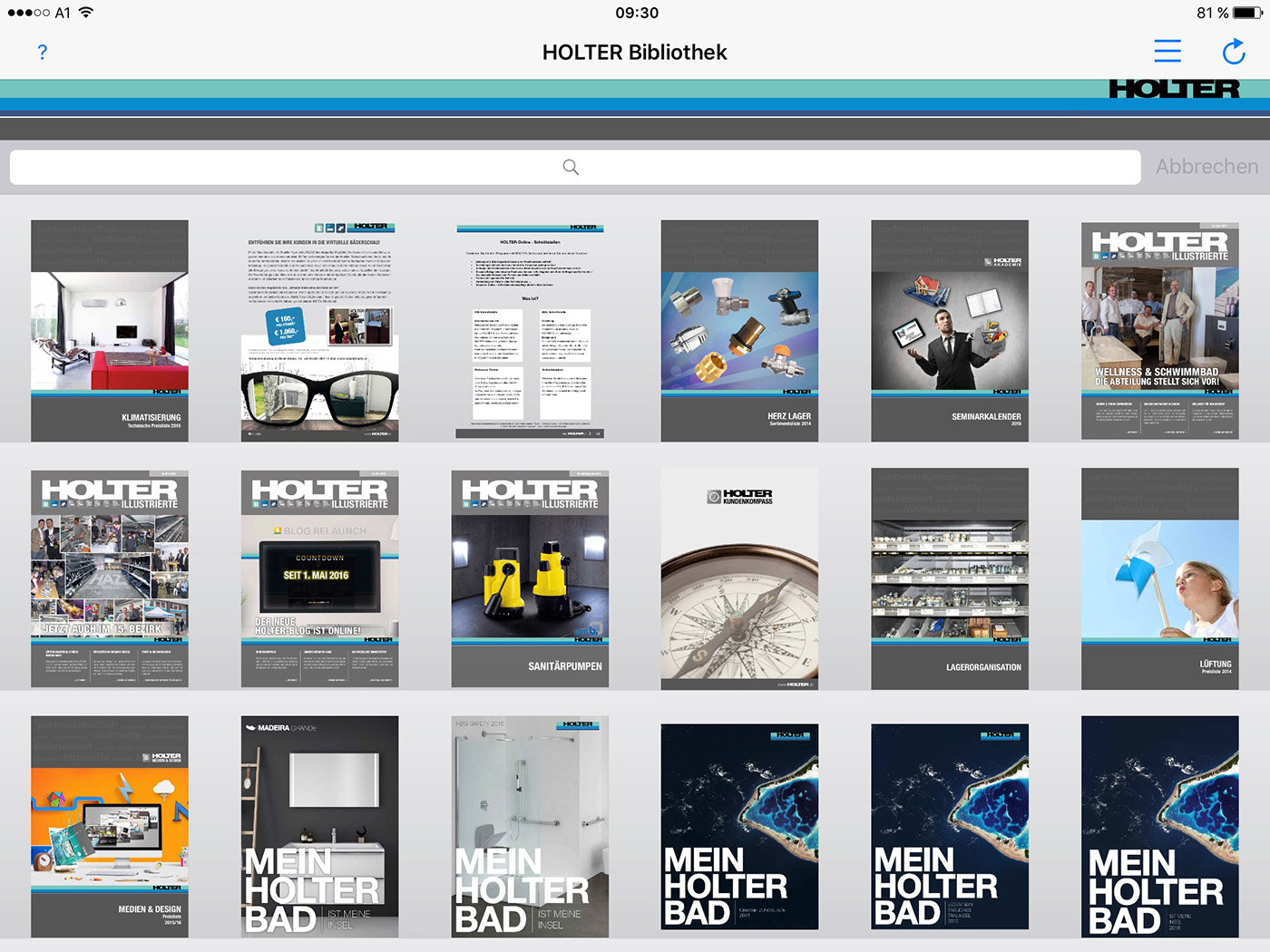
Task: Tap the refresh library icon
Action: tap(1234, 52)
